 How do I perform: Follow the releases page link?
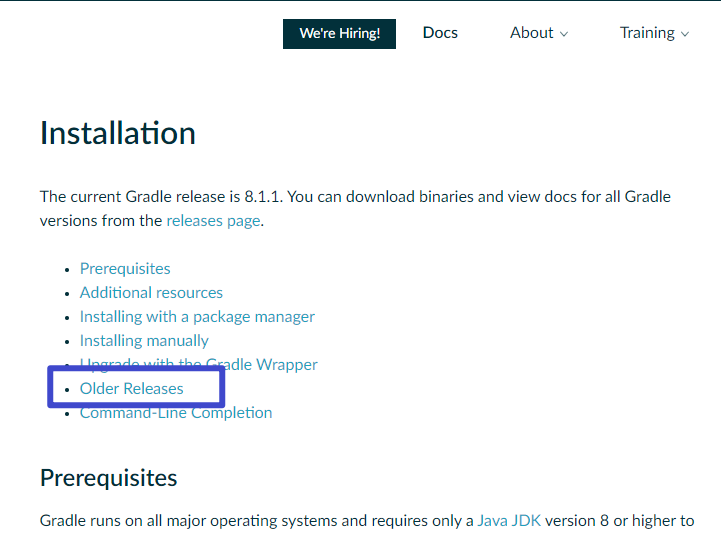click(x=213, y=220)
